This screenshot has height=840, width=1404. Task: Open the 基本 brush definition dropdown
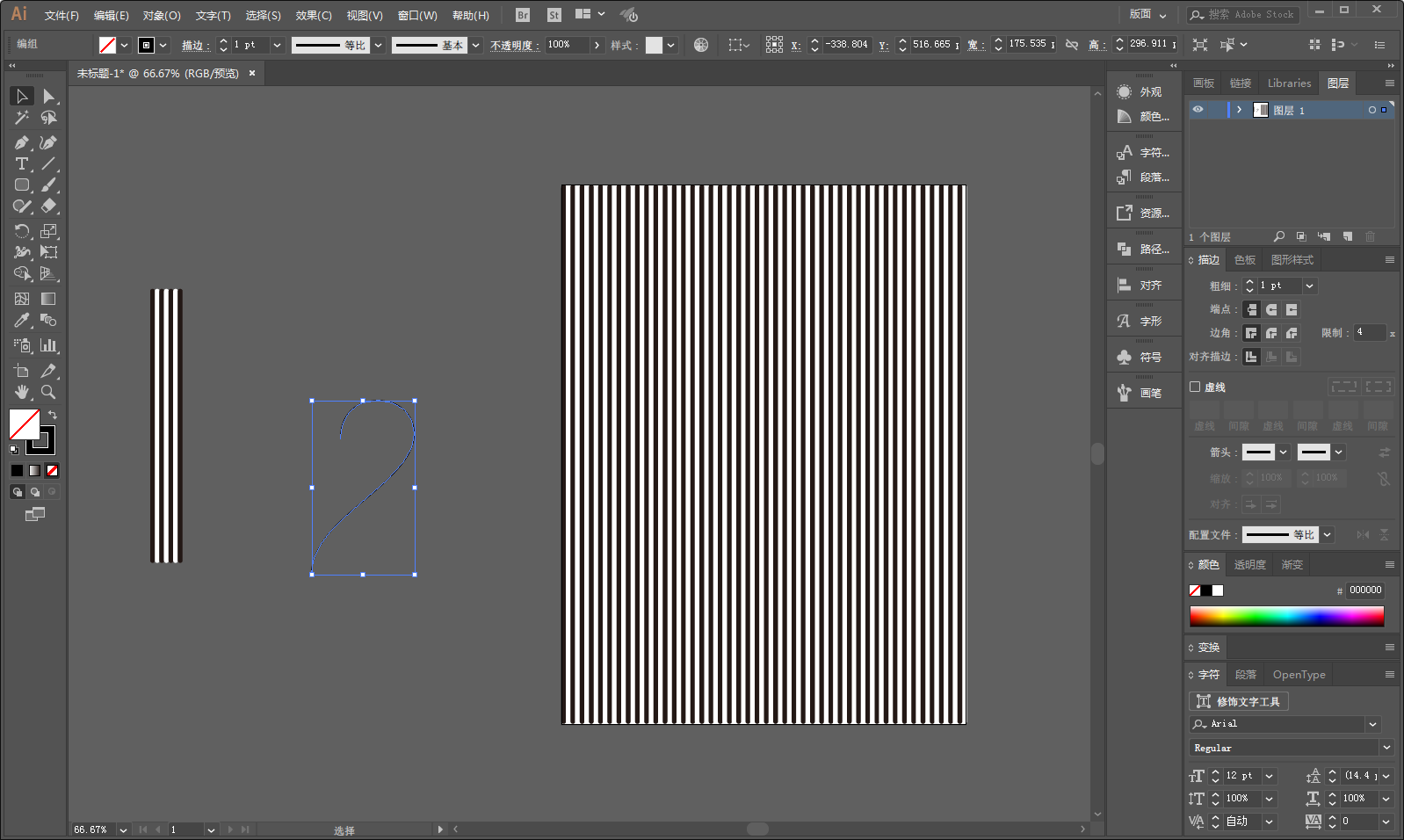coord(475,45)
